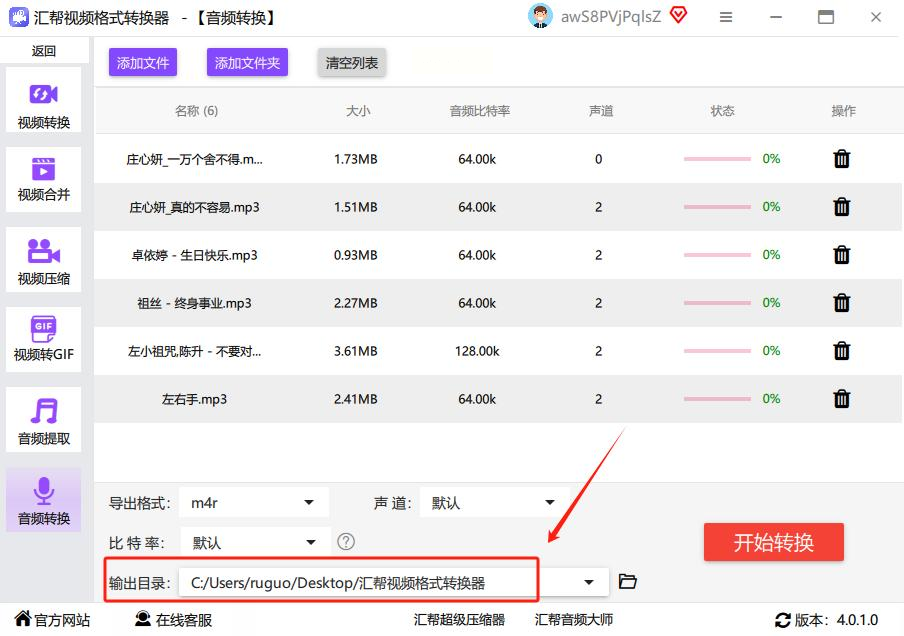Expand the 比特率 bitrate dropdown

pos(311,543)
